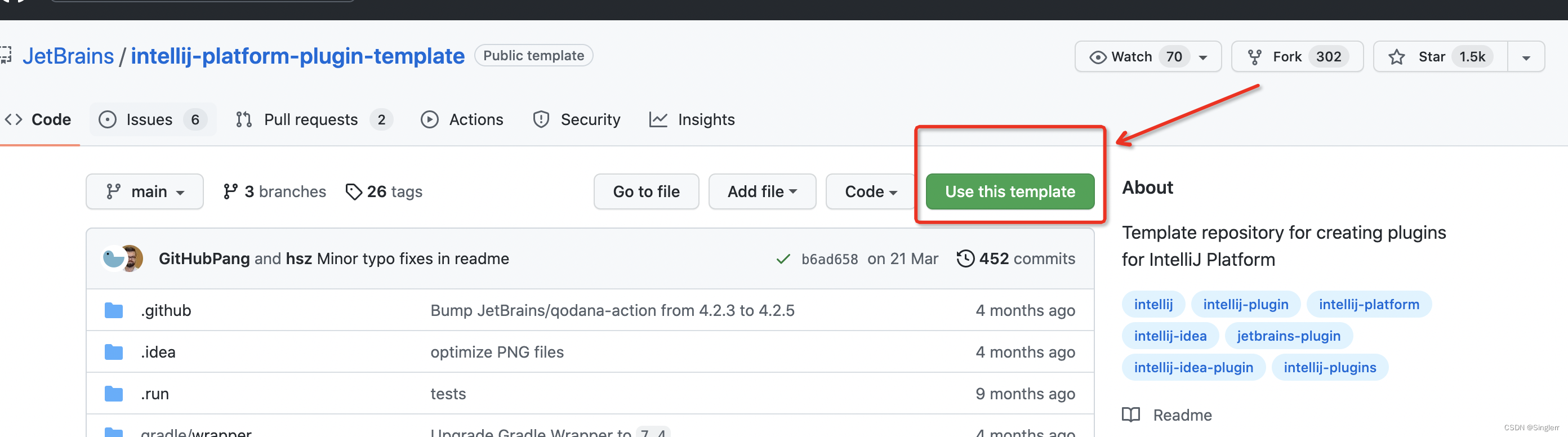Expand the green-adjacent Code dropdown button
This screenshot has width=1568, height=437.
coord(870,191)
